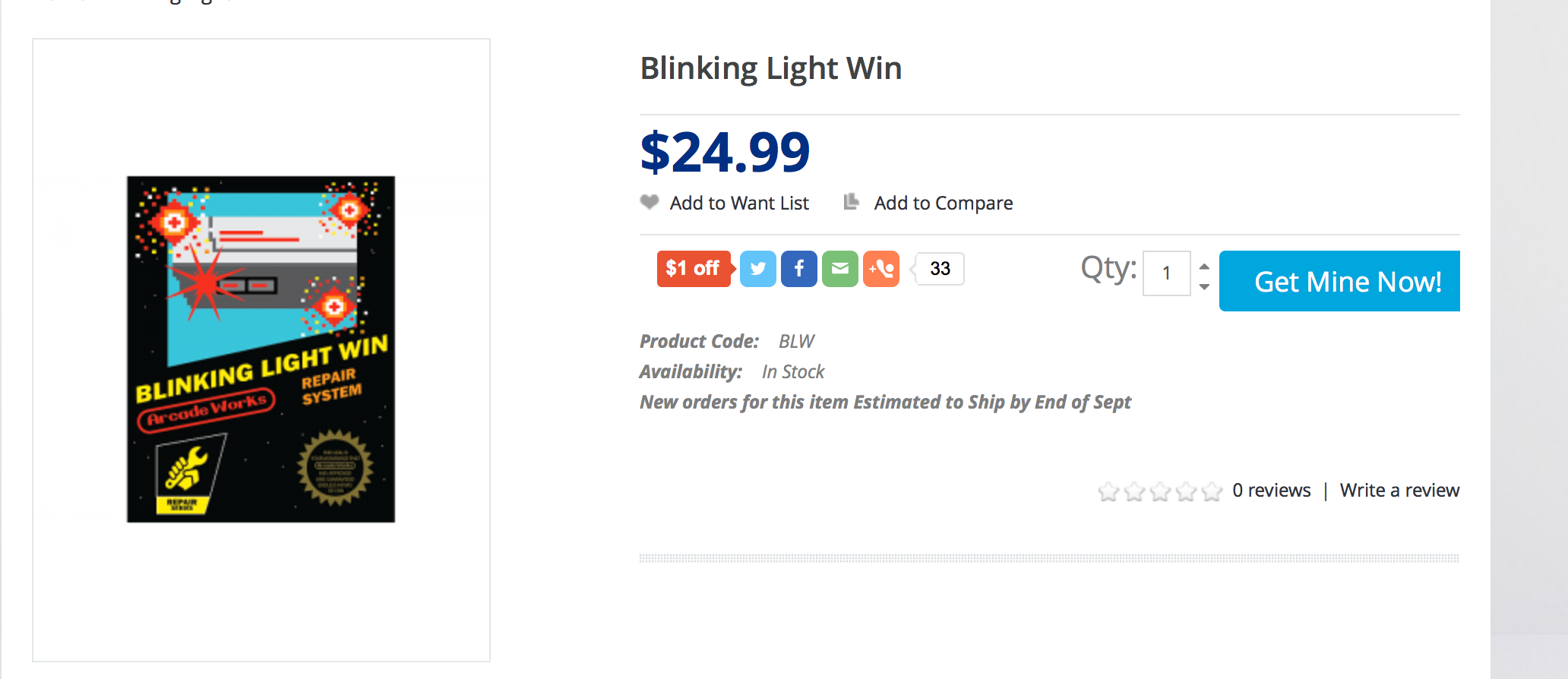The image size is (1568, 679).
Task: Focus the Qty input field
Action: click(x=1167, y=273)
